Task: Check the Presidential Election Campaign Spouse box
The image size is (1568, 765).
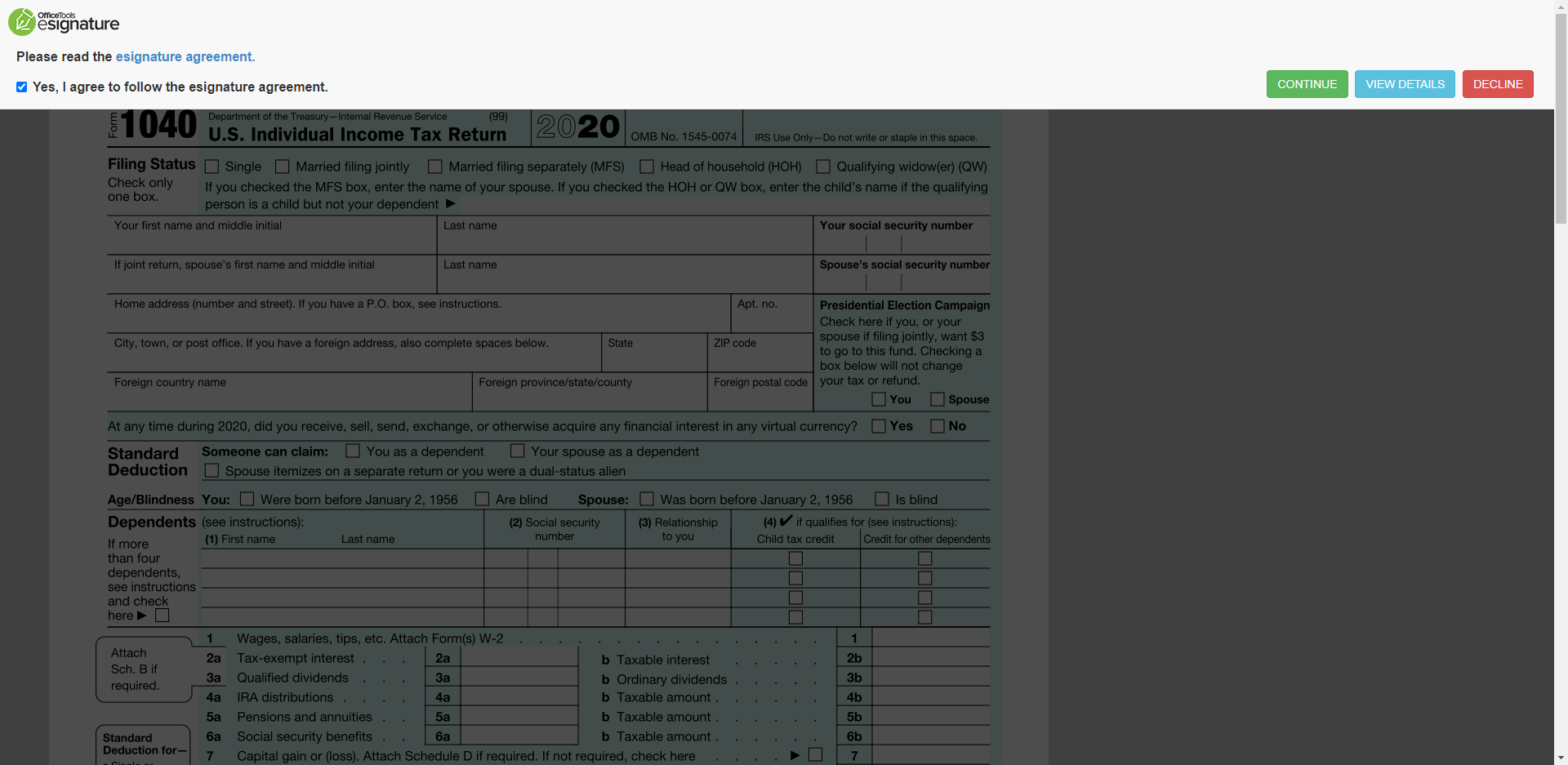Action: click(x=938, y=399)
